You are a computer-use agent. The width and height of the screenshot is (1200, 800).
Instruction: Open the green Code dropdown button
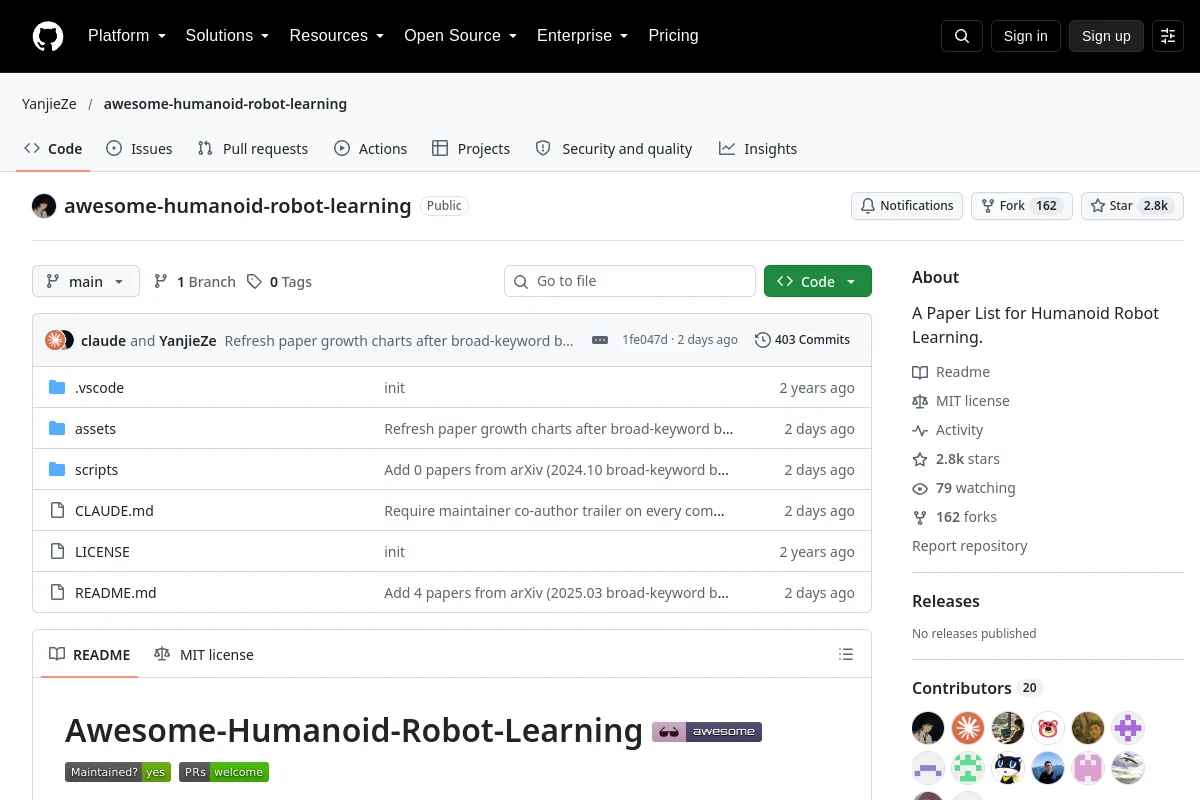point(818,282)
